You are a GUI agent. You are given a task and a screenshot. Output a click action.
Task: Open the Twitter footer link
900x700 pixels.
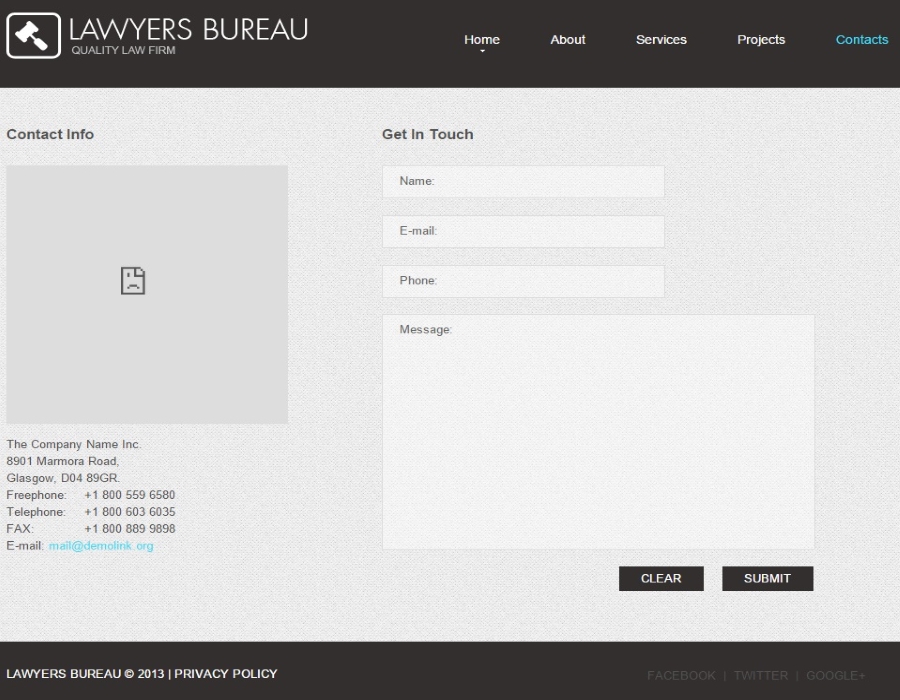[x=761, y=676]
